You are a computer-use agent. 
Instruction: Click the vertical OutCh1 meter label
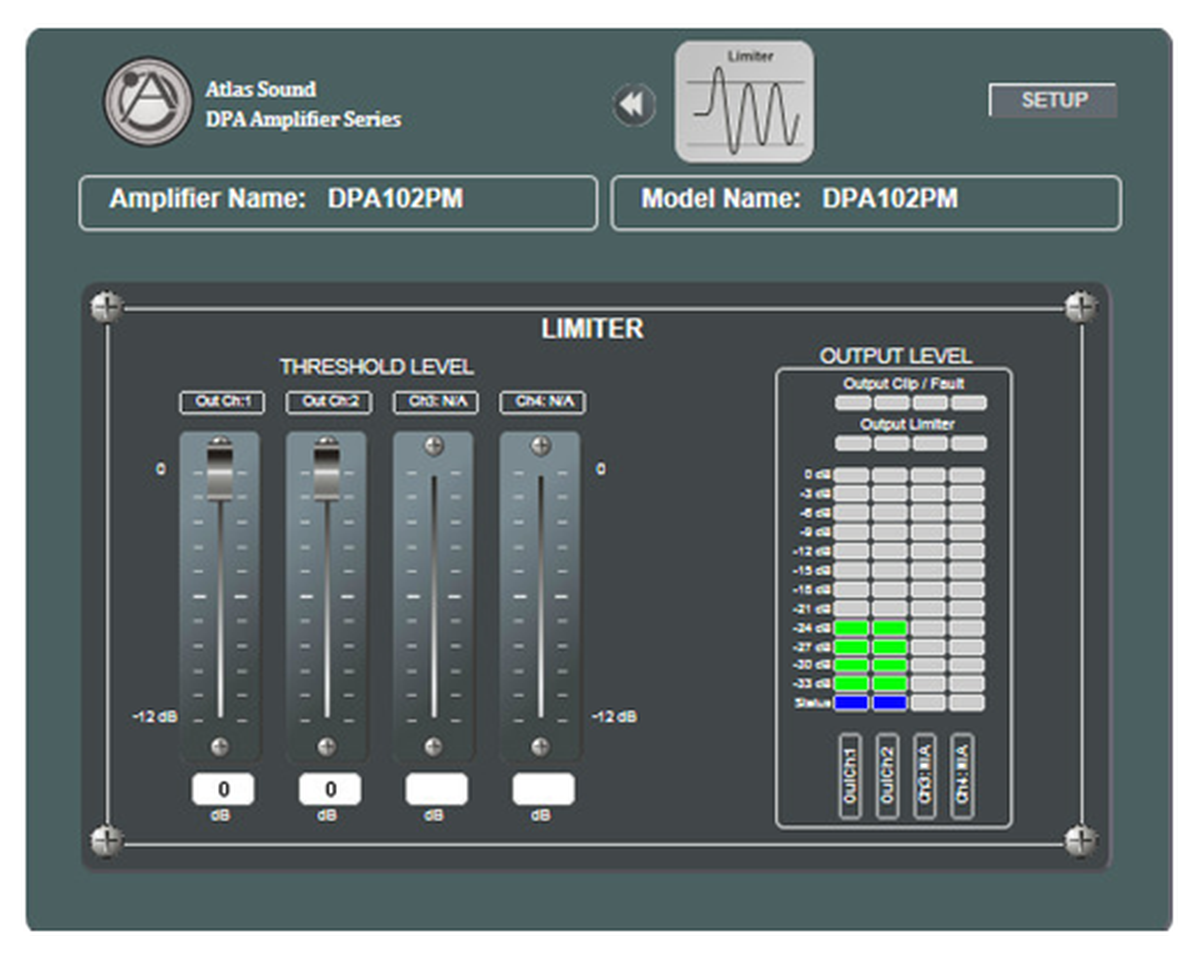click(850, 776)
